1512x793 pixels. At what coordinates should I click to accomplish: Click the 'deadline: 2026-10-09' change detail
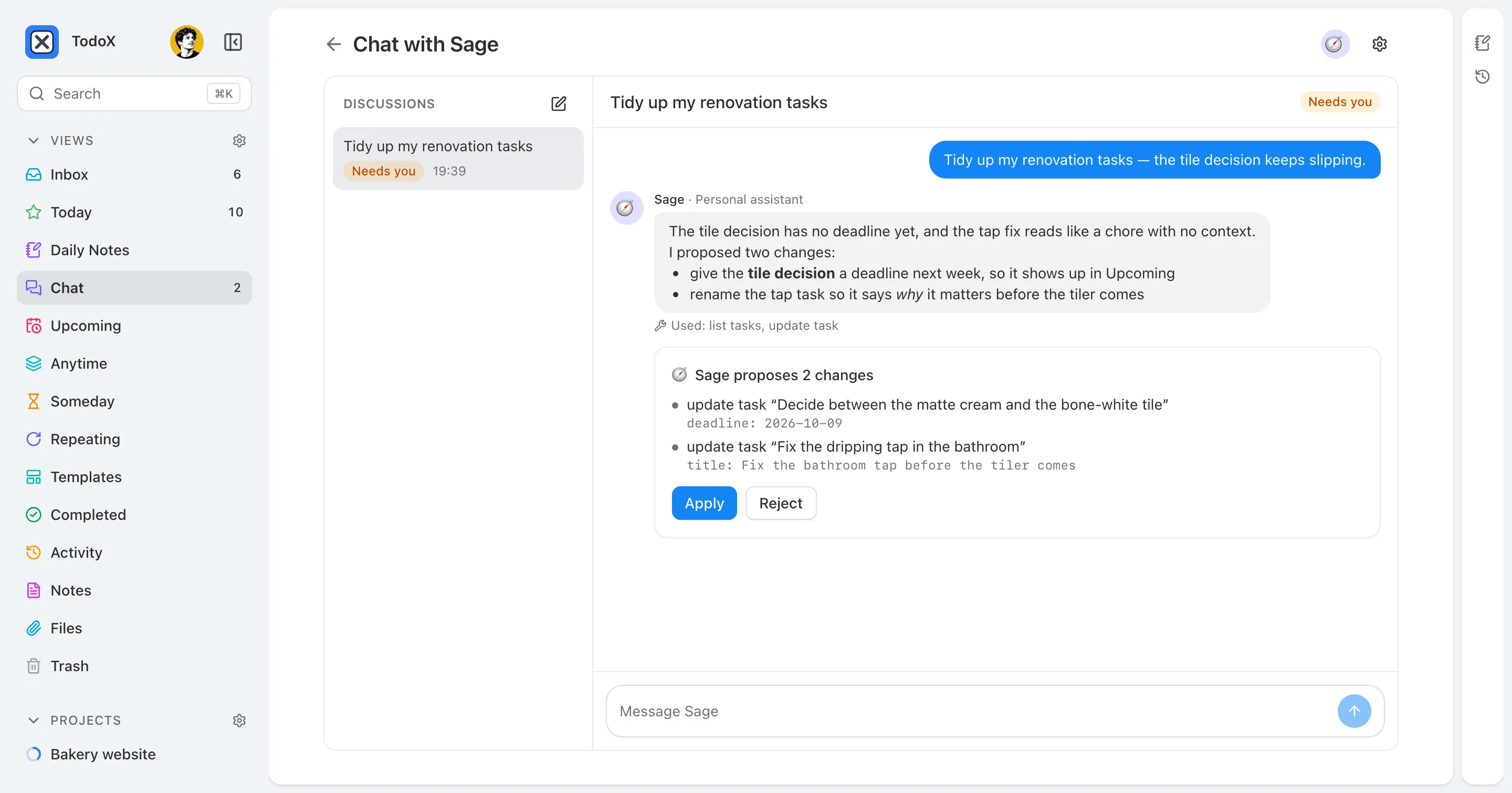pyautogui.click(x=764, y=423)
